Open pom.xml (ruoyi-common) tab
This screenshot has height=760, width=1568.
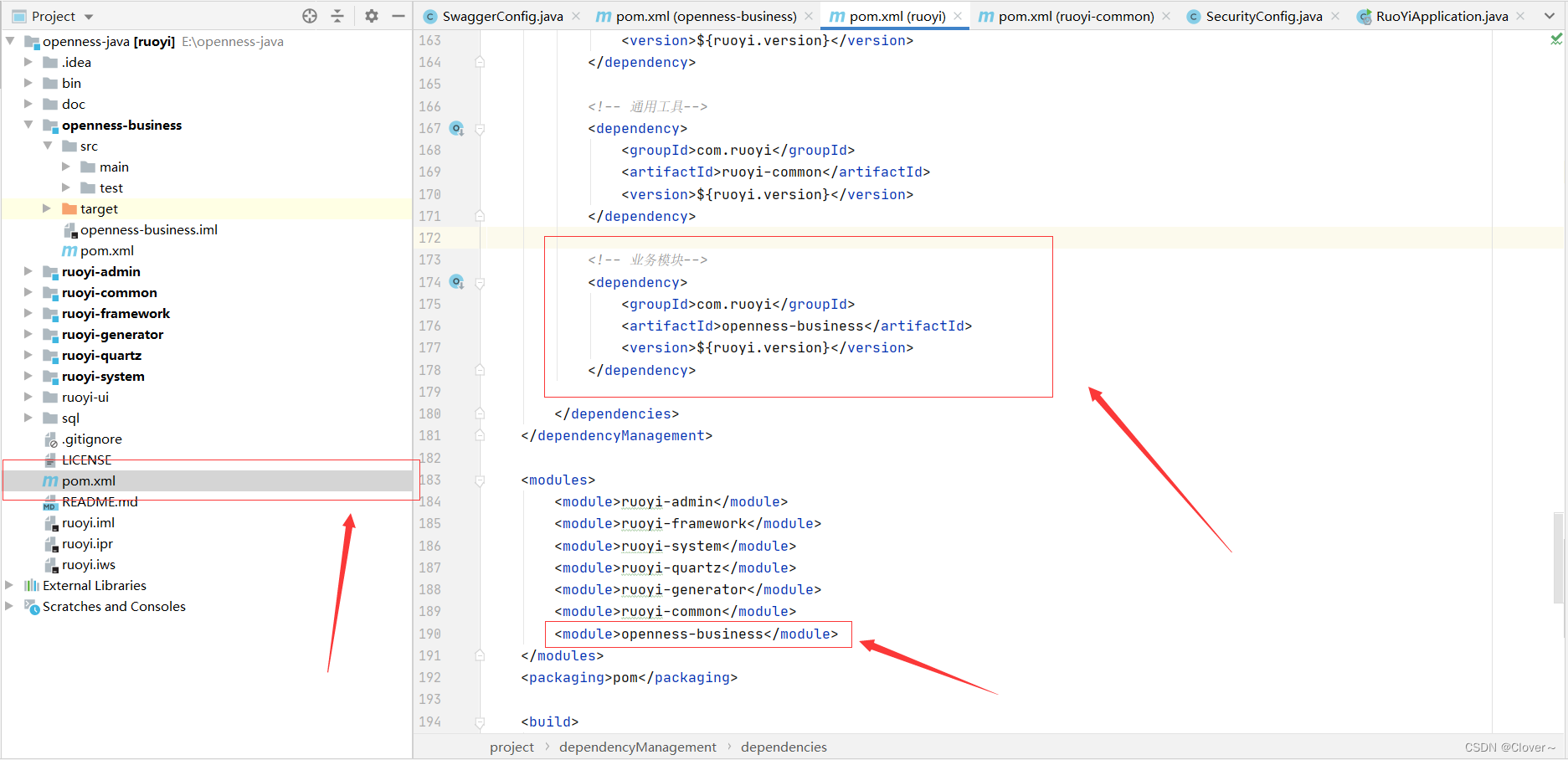click(x=1076, y=16)
